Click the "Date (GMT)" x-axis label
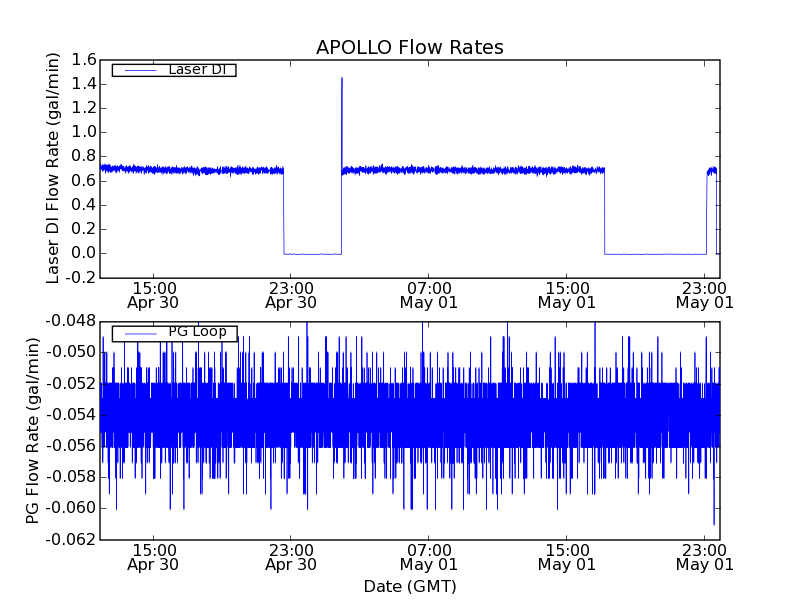This screenshot has width=800, height=600. [x=409, y=586]
